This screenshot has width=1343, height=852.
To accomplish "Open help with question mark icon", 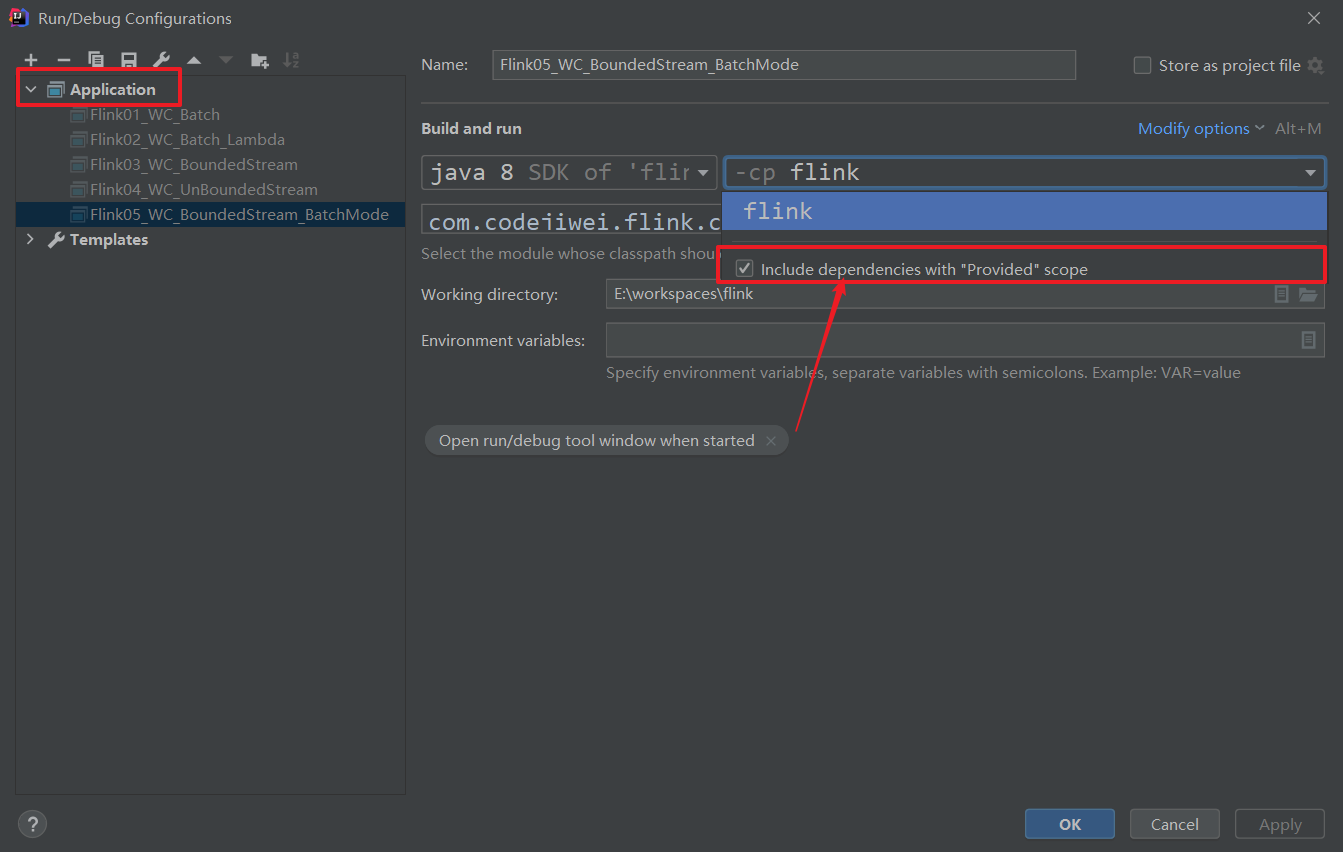I will pyautogui.click(x=32, y=824).
